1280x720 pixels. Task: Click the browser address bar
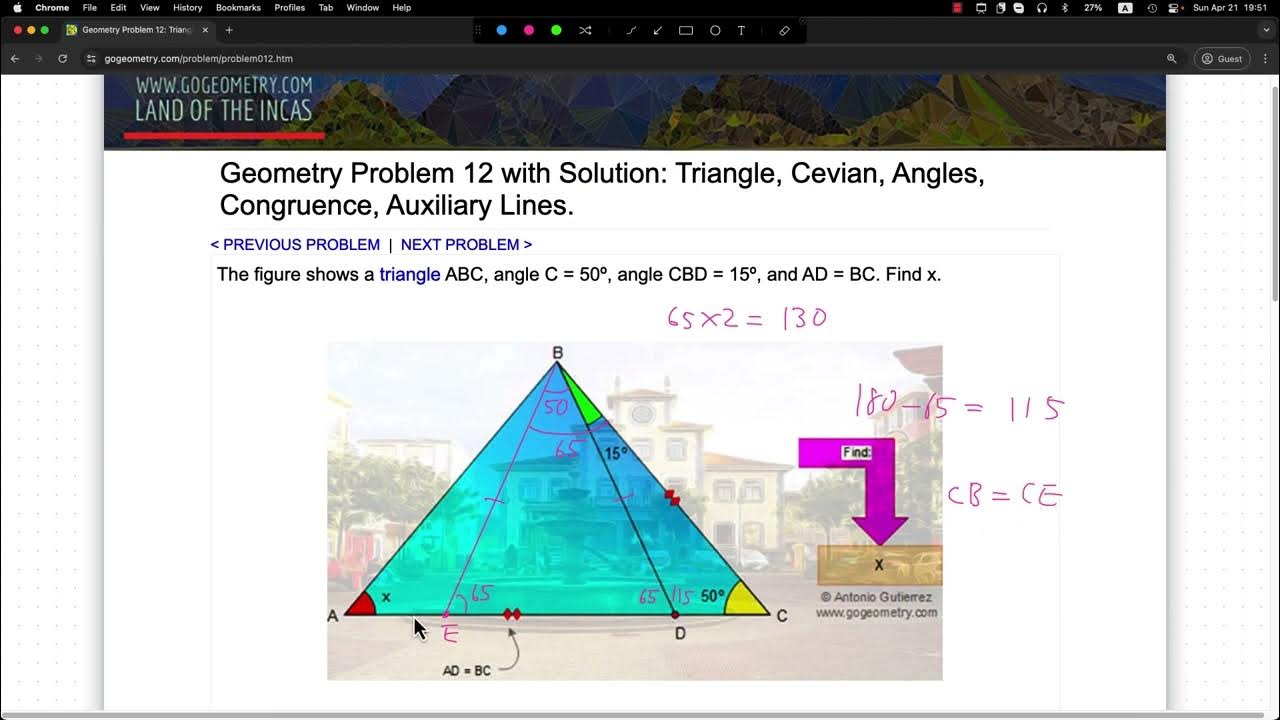pos(200,58)
